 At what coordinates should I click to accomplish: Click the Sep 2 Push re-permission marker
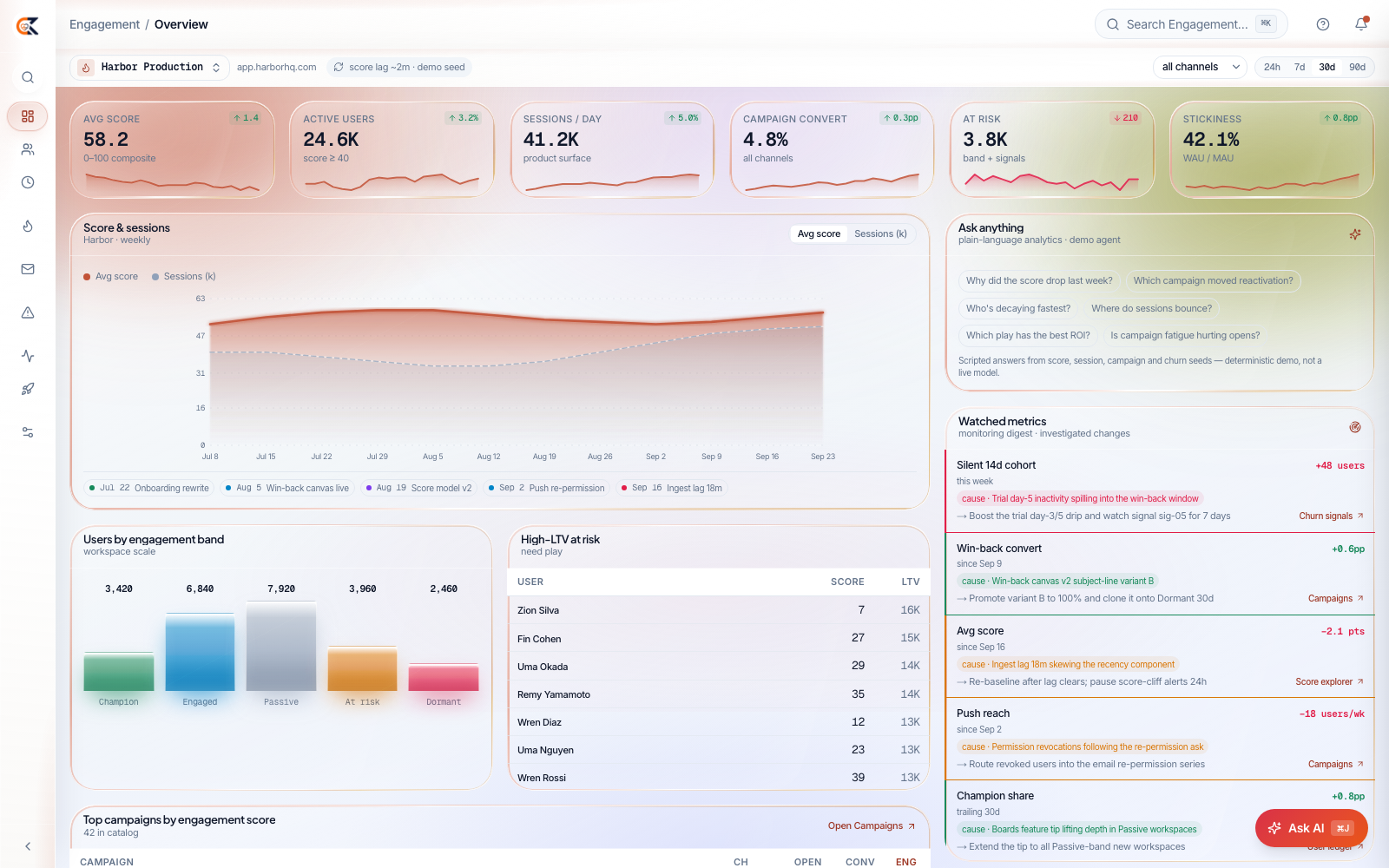tap(546, 488)
